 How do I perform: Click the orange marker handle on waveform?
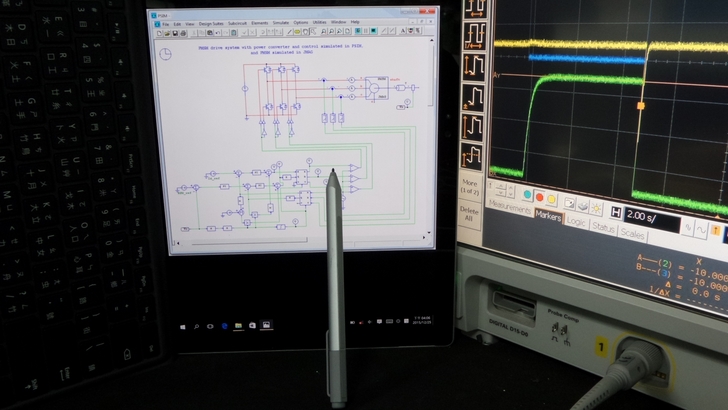641,106
